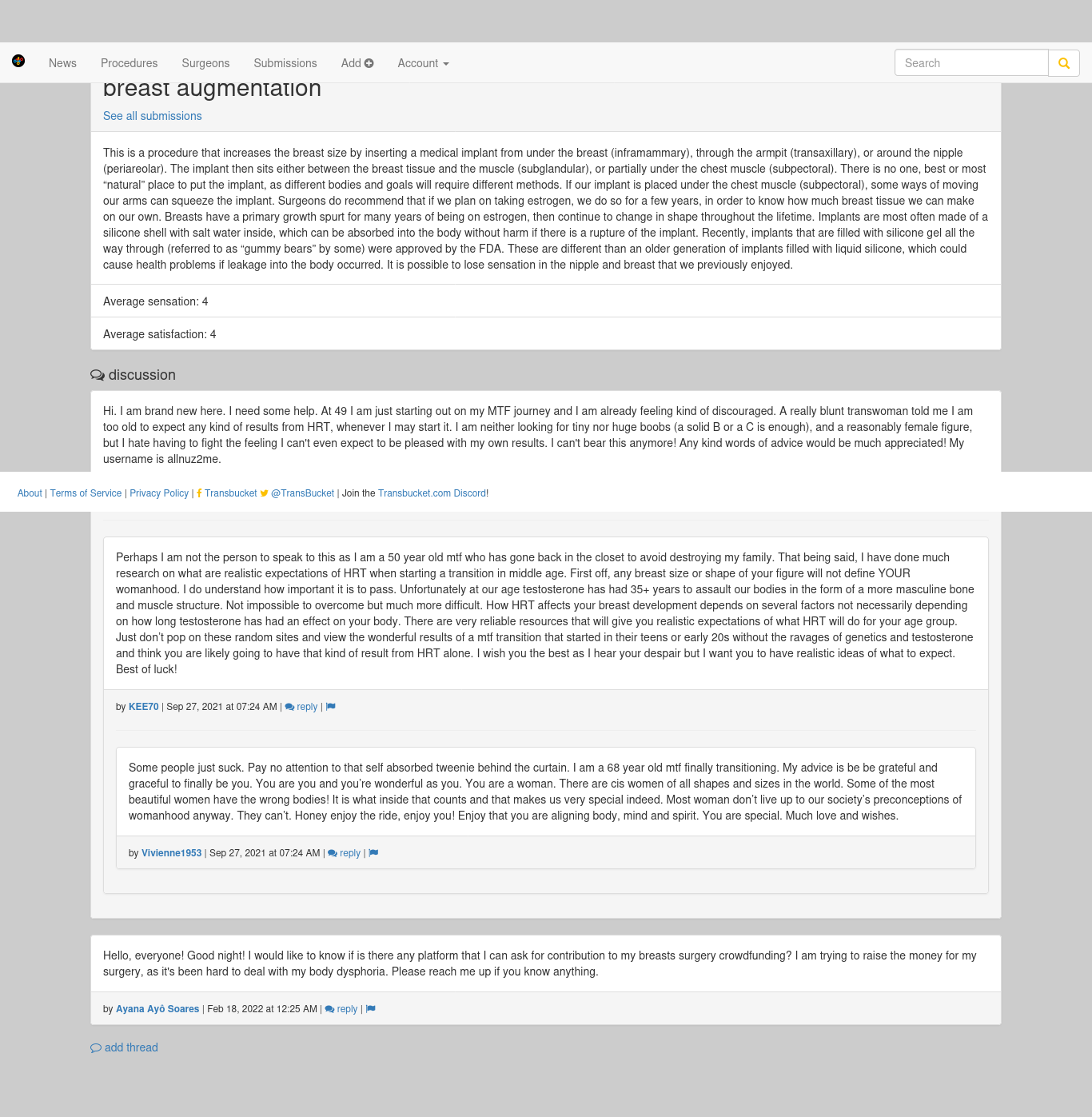Expand the Account dropdown menu
Image resolution: width=1092 pixels, height=1117 pixels.
[423, 63]
